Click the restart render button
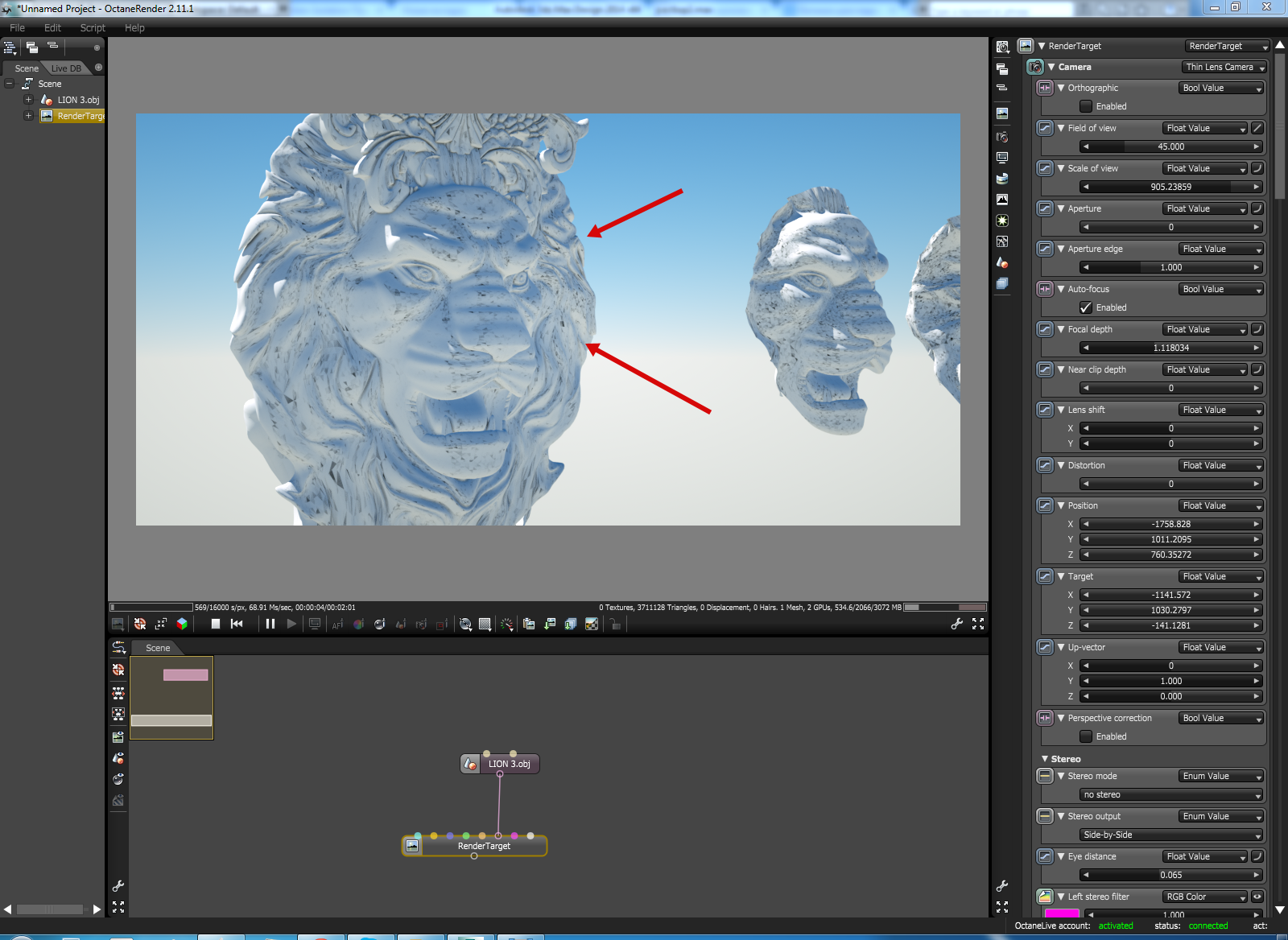 click(x=237, y=624)
